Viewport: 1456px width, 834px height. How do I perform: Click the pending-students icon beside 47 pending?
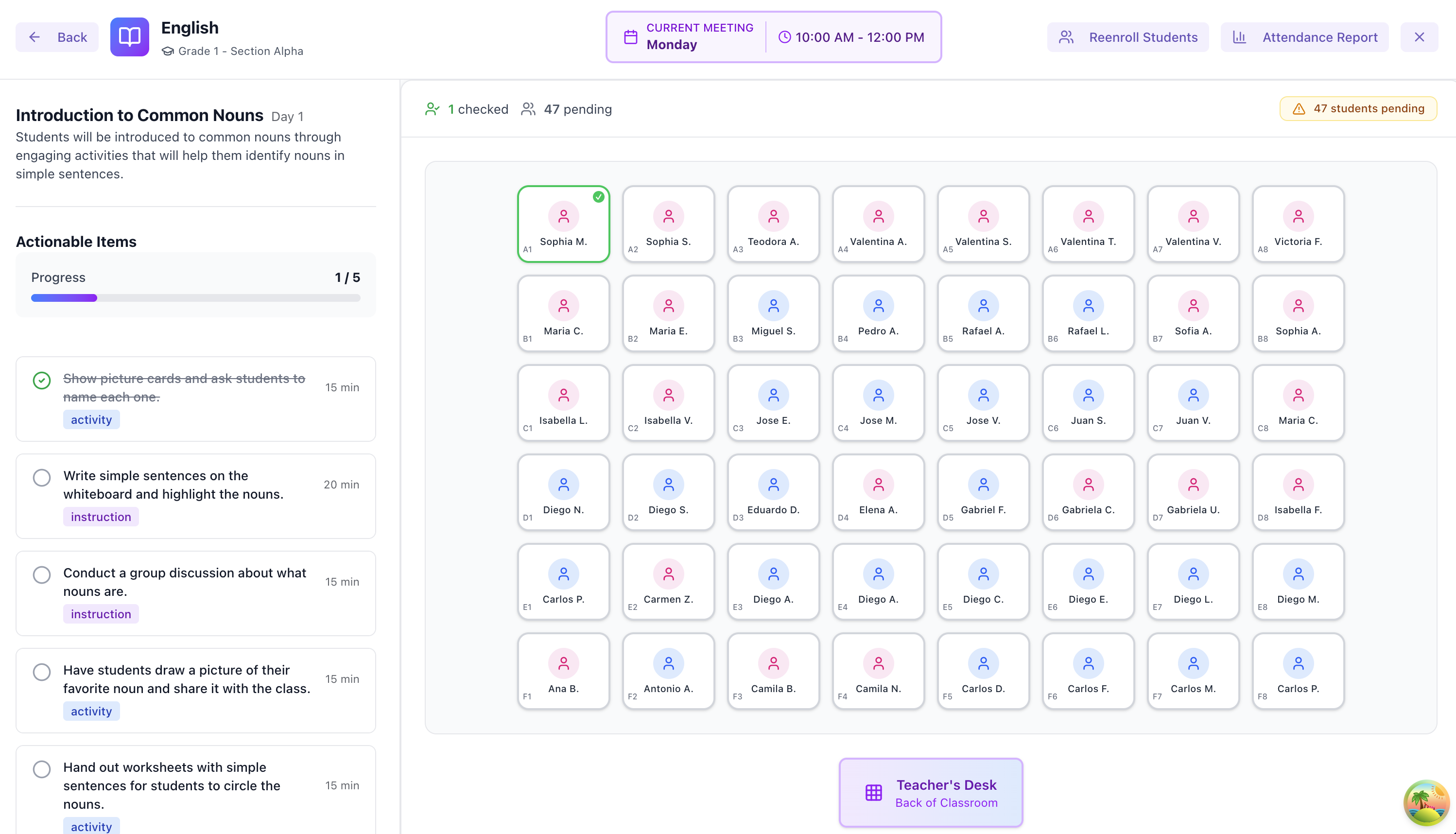pyautogui.click(x=528, y=109)
